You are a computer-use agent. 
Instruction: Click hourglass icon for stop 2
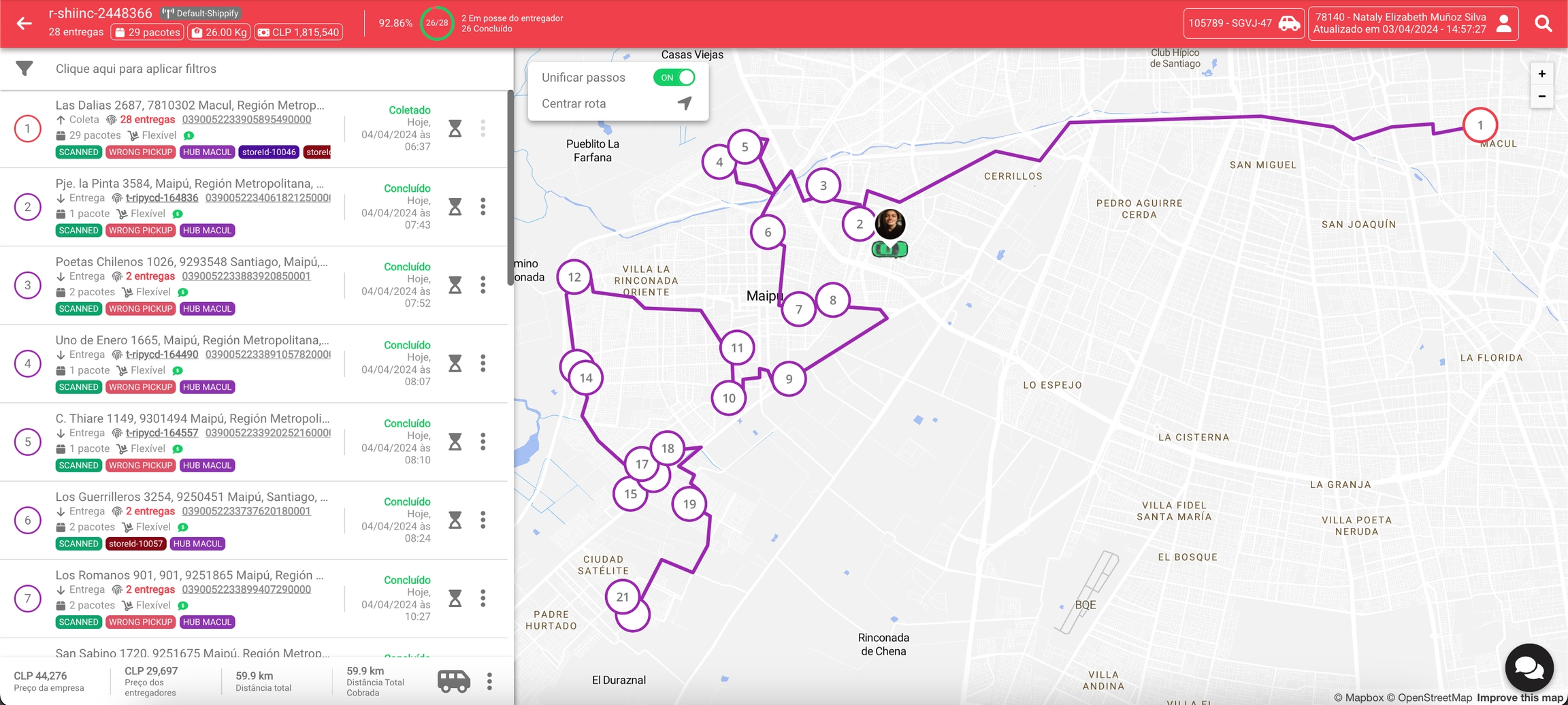pos(455,207)
